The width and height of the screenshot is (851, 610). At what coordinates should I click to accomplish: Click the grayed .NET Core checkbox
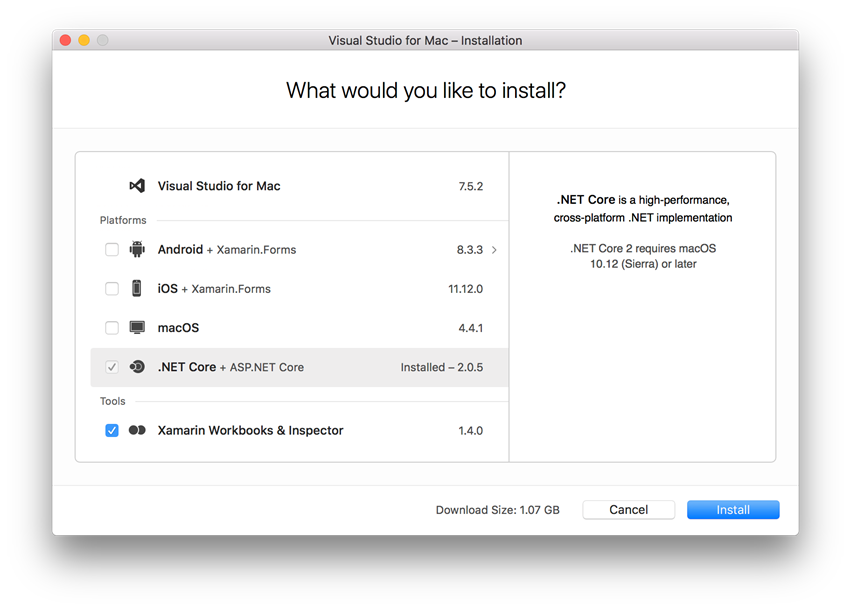tap(112, 367)
